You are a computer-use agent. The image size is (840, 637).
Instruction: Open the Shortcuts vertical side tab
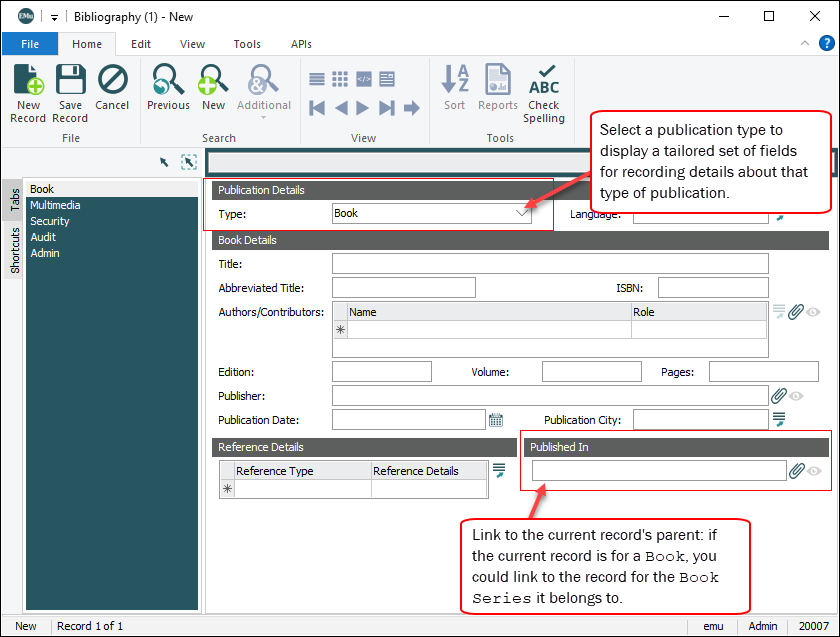click(15, 250)
